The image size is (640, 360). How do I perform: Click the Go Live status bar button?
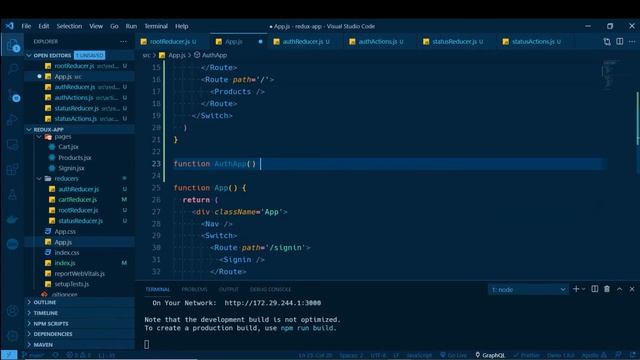(x=453, y=355)
